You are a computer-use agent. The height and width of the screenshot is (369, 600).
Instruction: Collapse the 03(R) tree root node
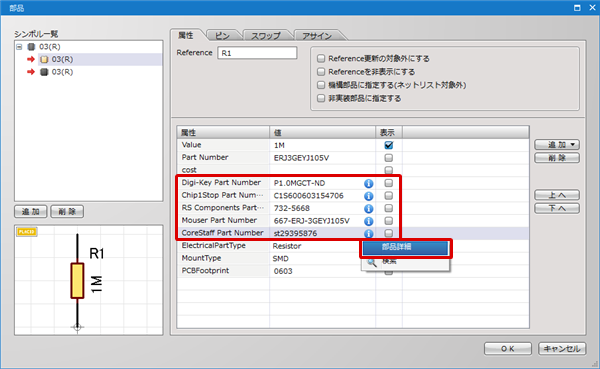[x=19, y=47]
